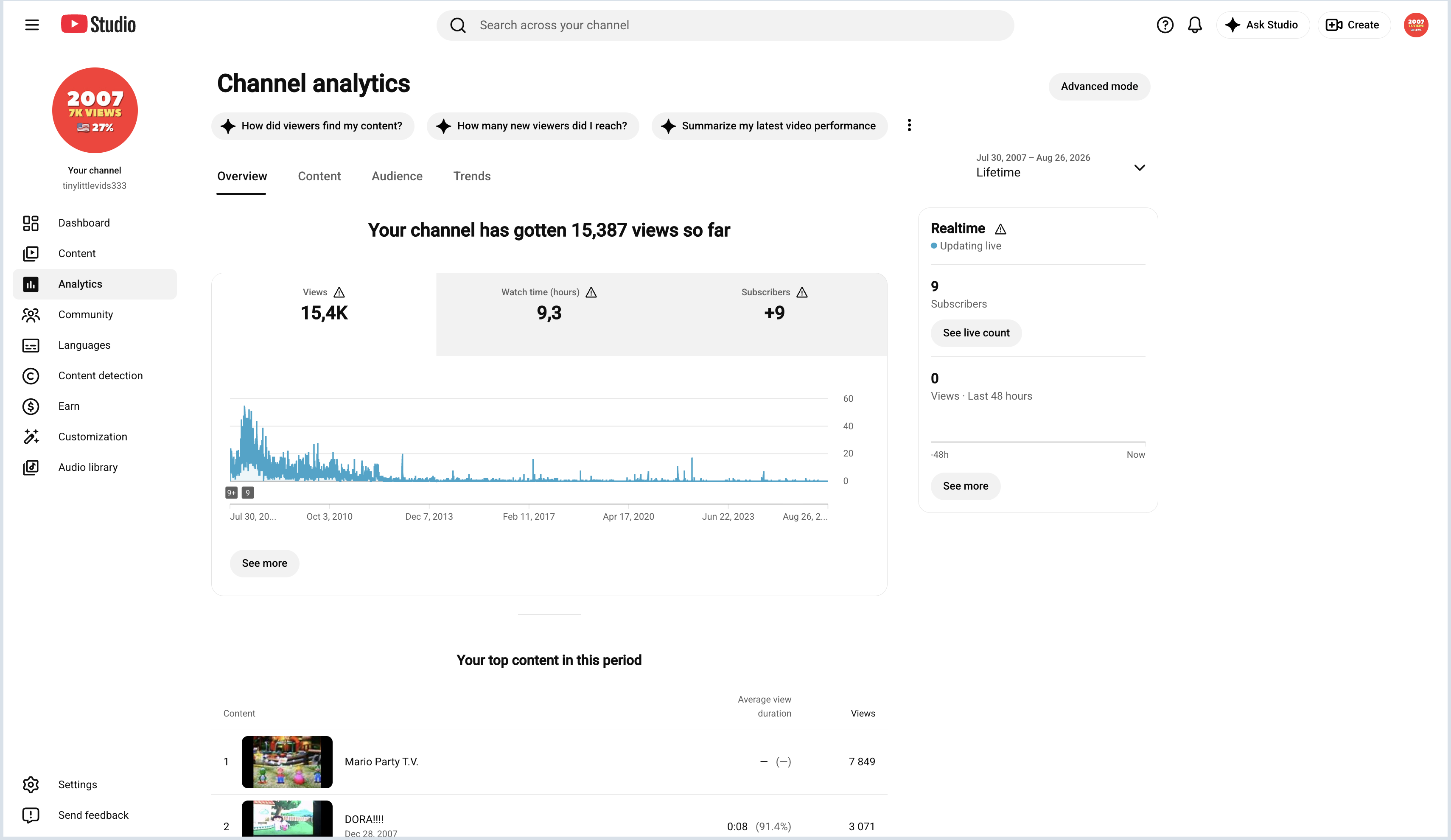Click the 0:08 average duration value

737,827
